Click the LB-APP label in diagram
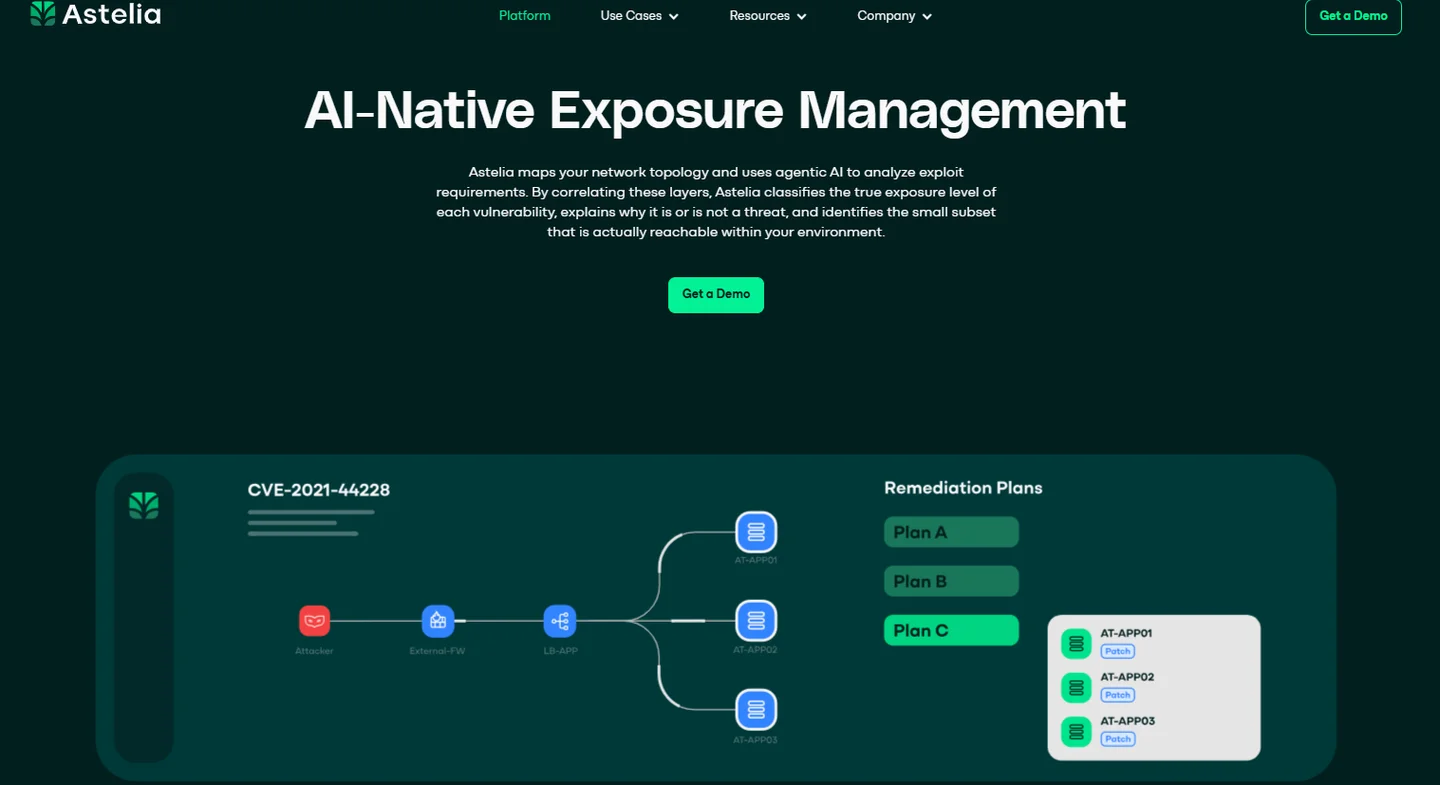 (x=560, y=651)
